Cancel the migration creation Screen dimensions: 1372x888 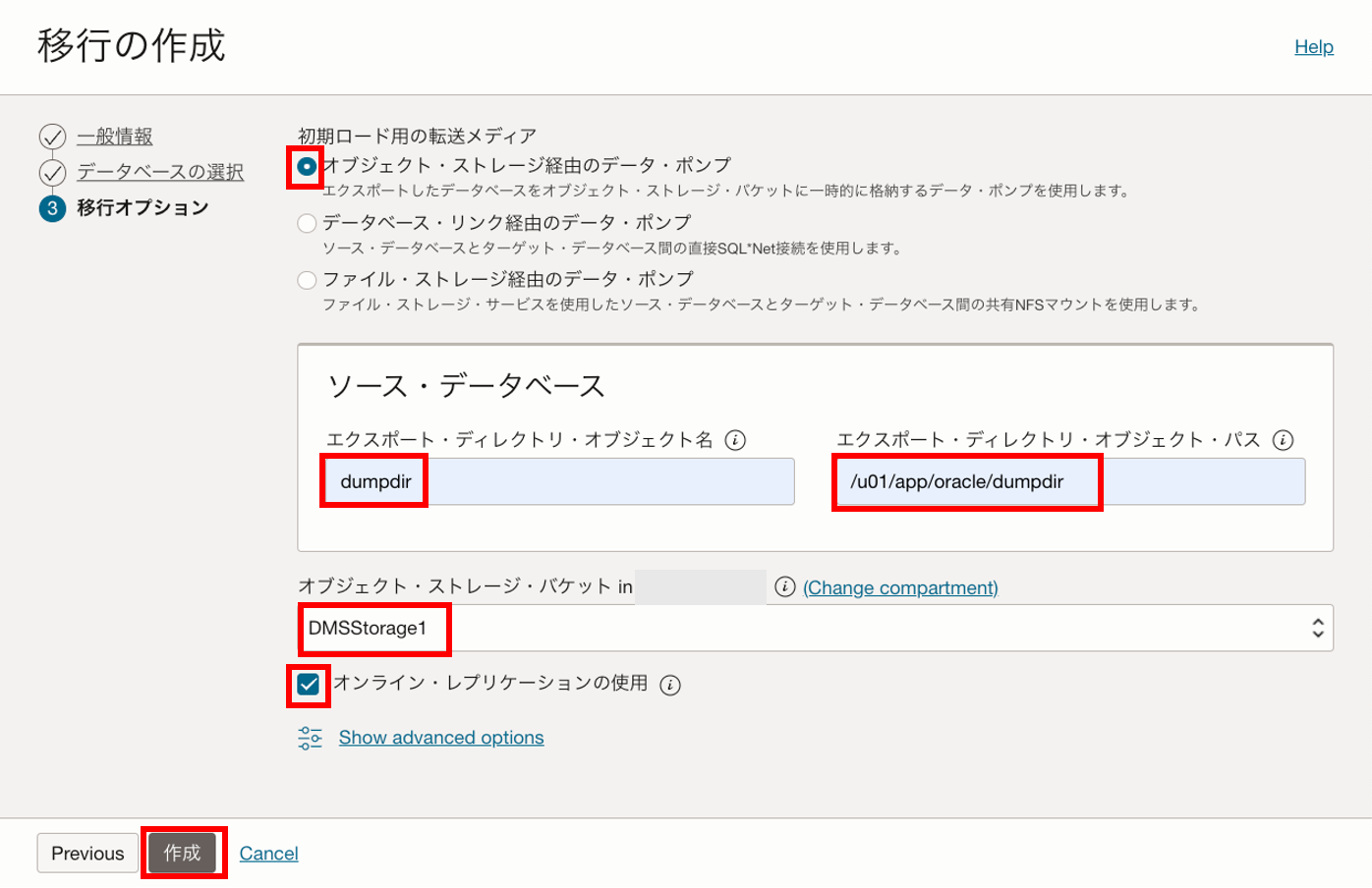[x=269, y=853]
